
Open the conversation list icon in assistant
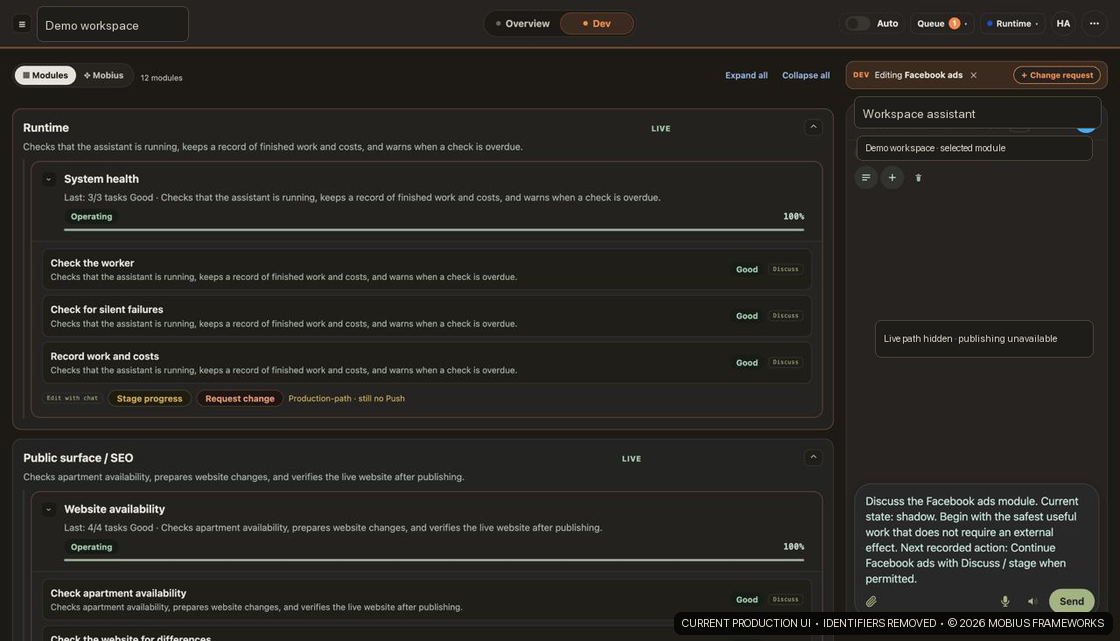tap(866, 178)
